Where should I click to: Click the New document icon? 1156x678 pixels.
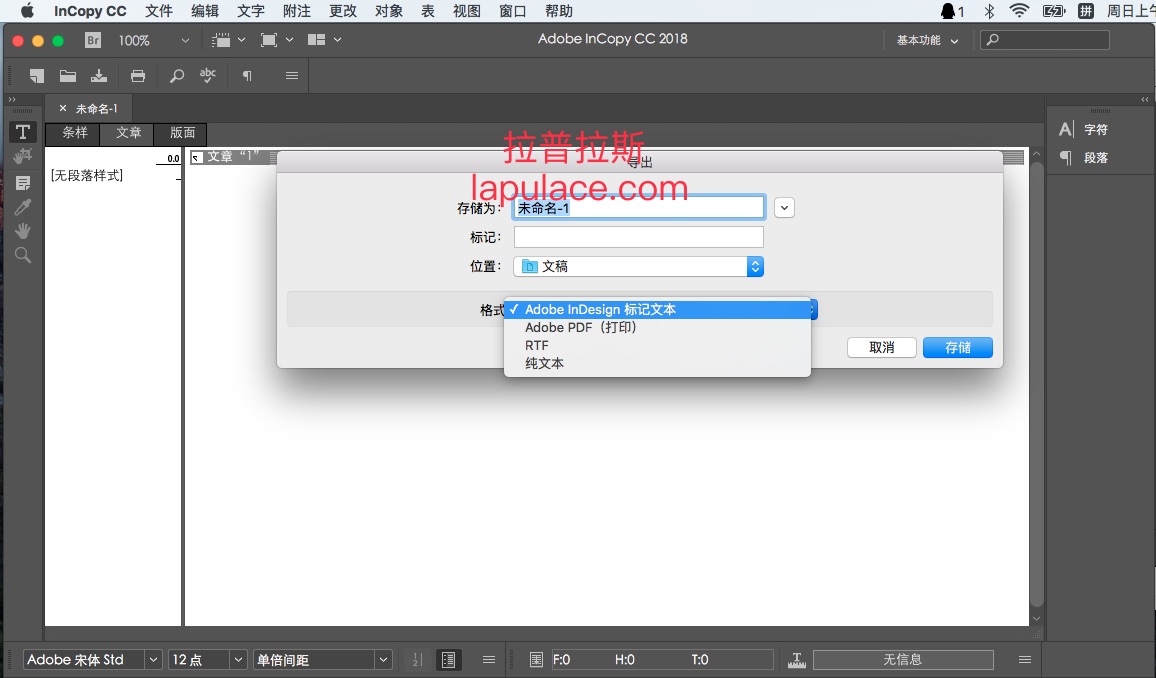(36, 75)
